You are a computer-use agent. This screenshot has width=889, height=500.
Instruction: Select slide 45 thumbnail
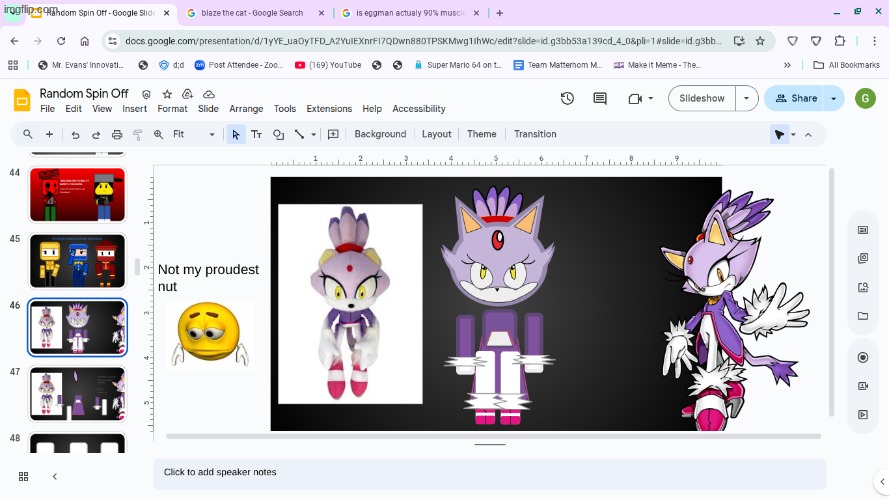(x=77, y=261)
